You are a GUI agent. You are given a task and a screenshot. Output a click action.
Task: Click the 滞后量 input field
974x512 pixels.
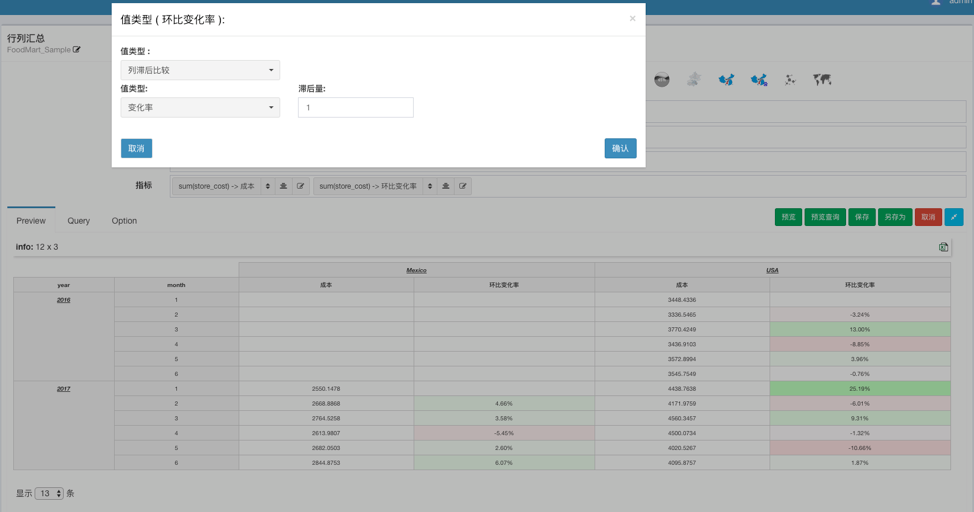click(x=355, y=107)
